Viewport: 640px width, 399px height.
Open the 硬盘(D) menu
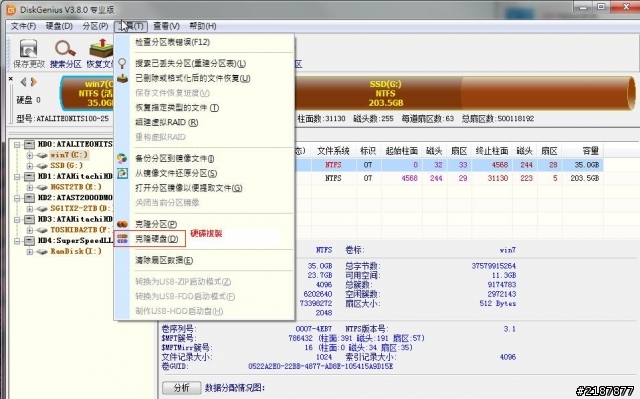(59, 26)
